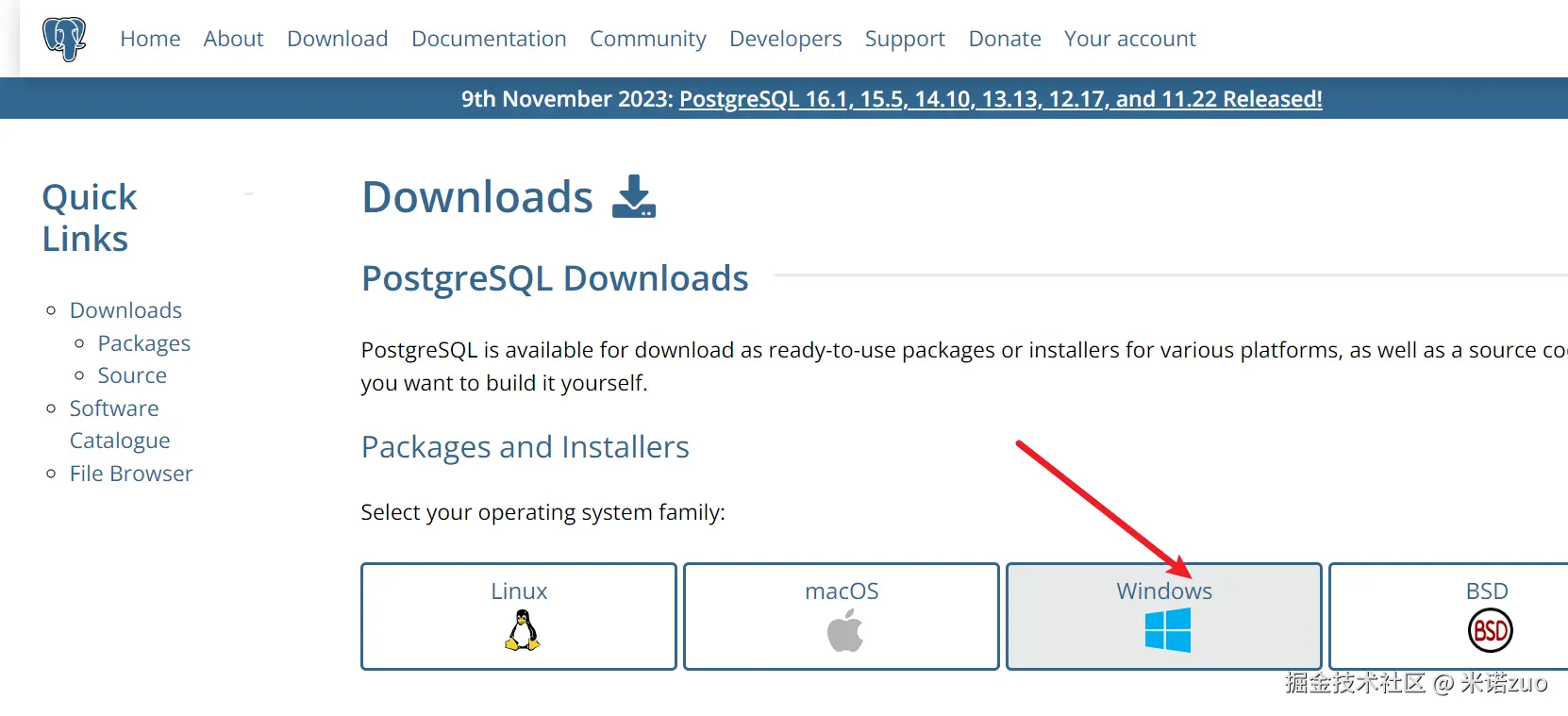Open the Home menu item
This screenshot has height=716, width=1568.
(x=150, y=39)
